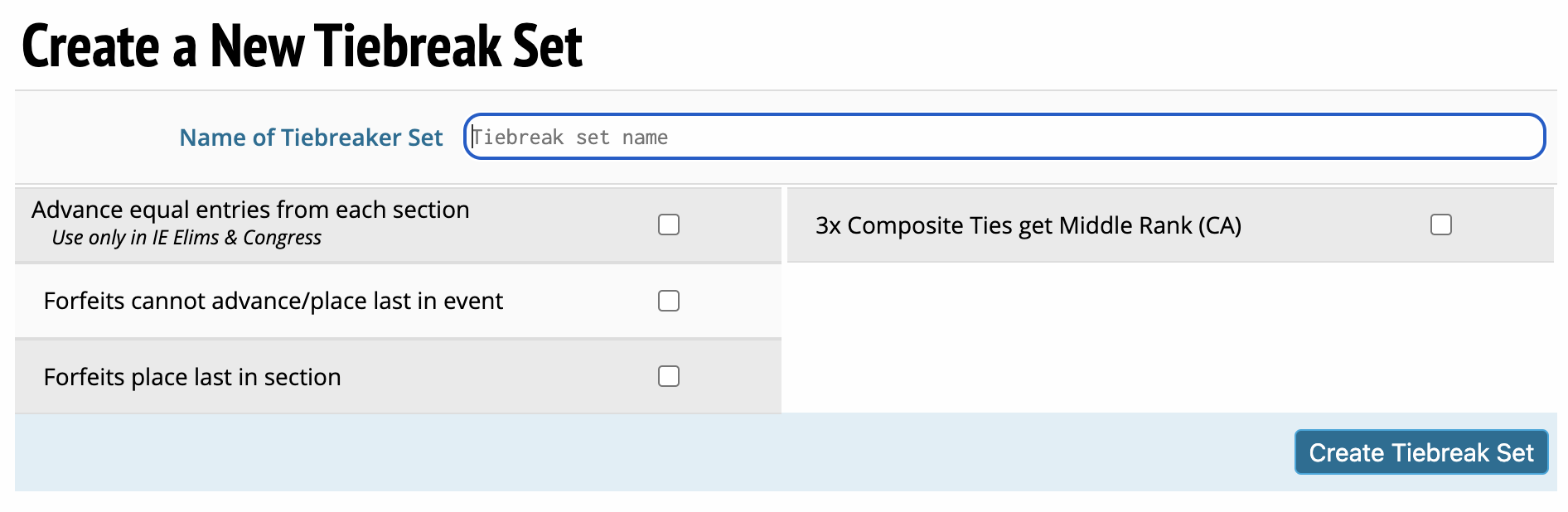
Task: Check the Forfeits cannot advance/place last checkbox
Action: click(x=669, y=301)
